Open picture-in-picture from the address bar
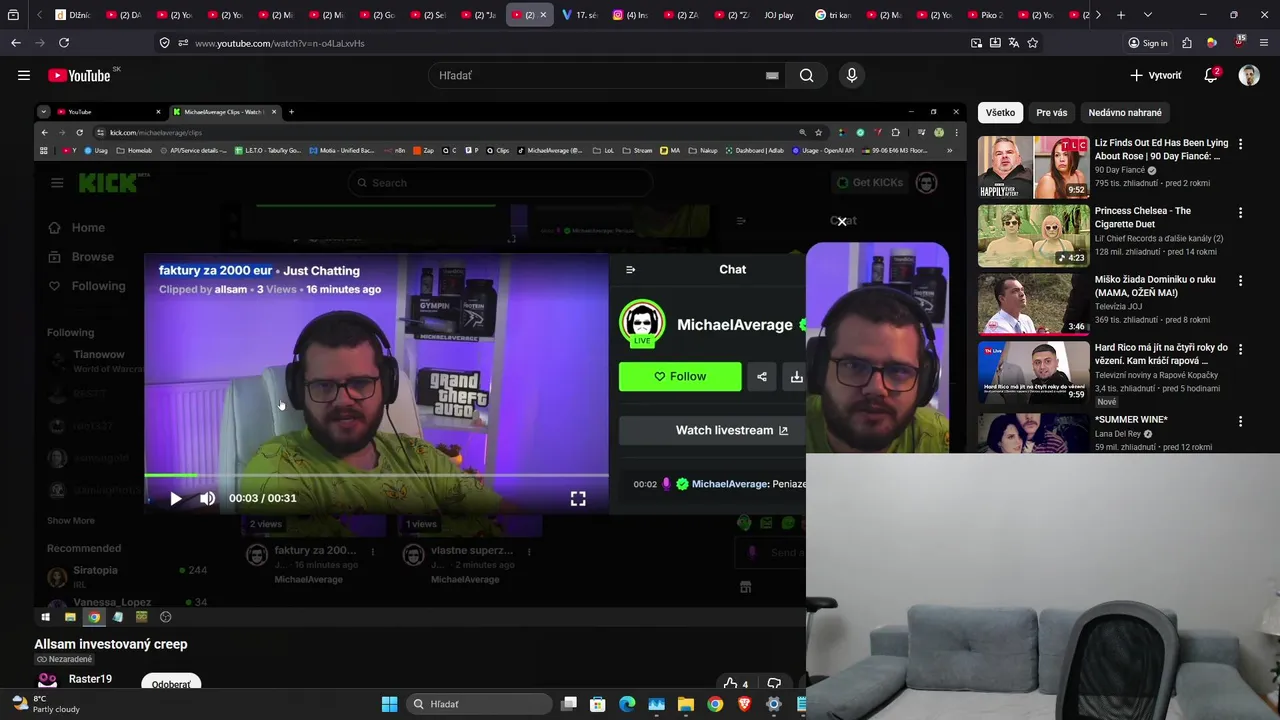This screenshot has height=720, width=1280. pos(976,43)
